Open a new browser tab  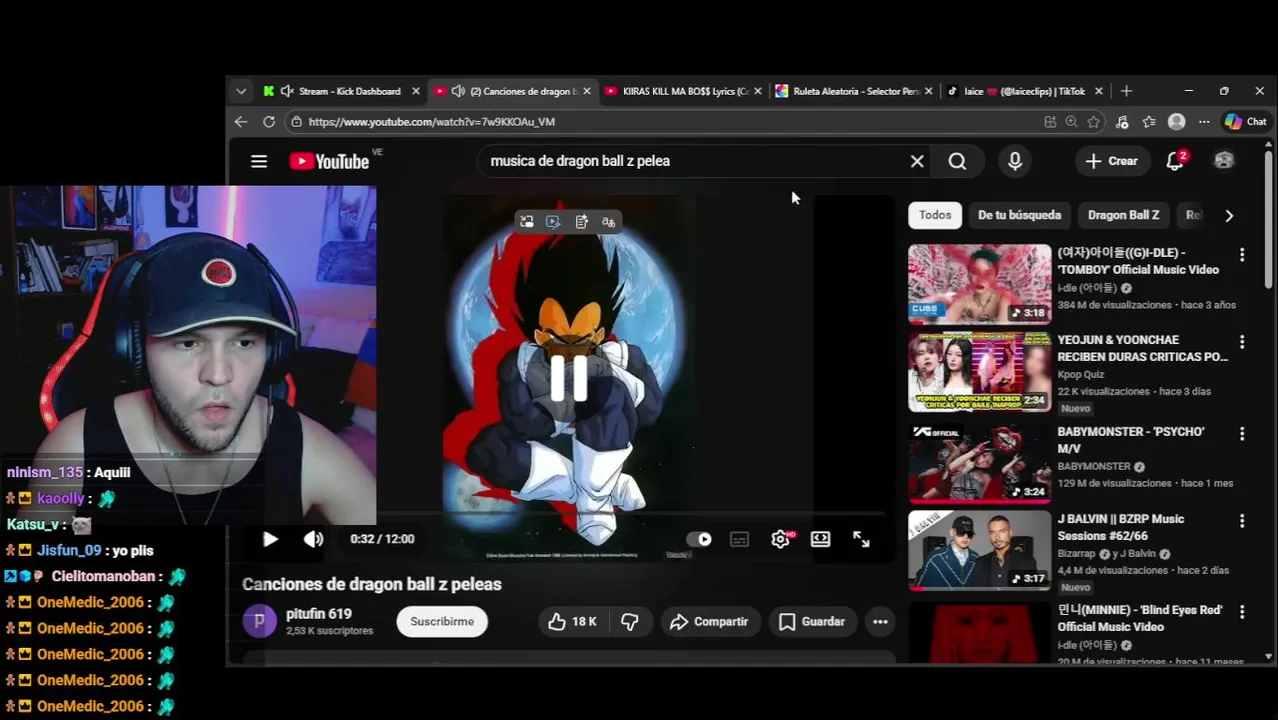click(x=1126, y=91)
